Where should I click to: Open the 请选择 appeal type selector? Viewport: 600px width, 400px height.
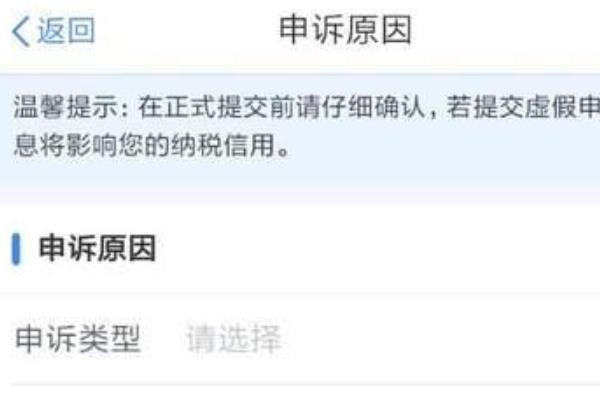234,339
